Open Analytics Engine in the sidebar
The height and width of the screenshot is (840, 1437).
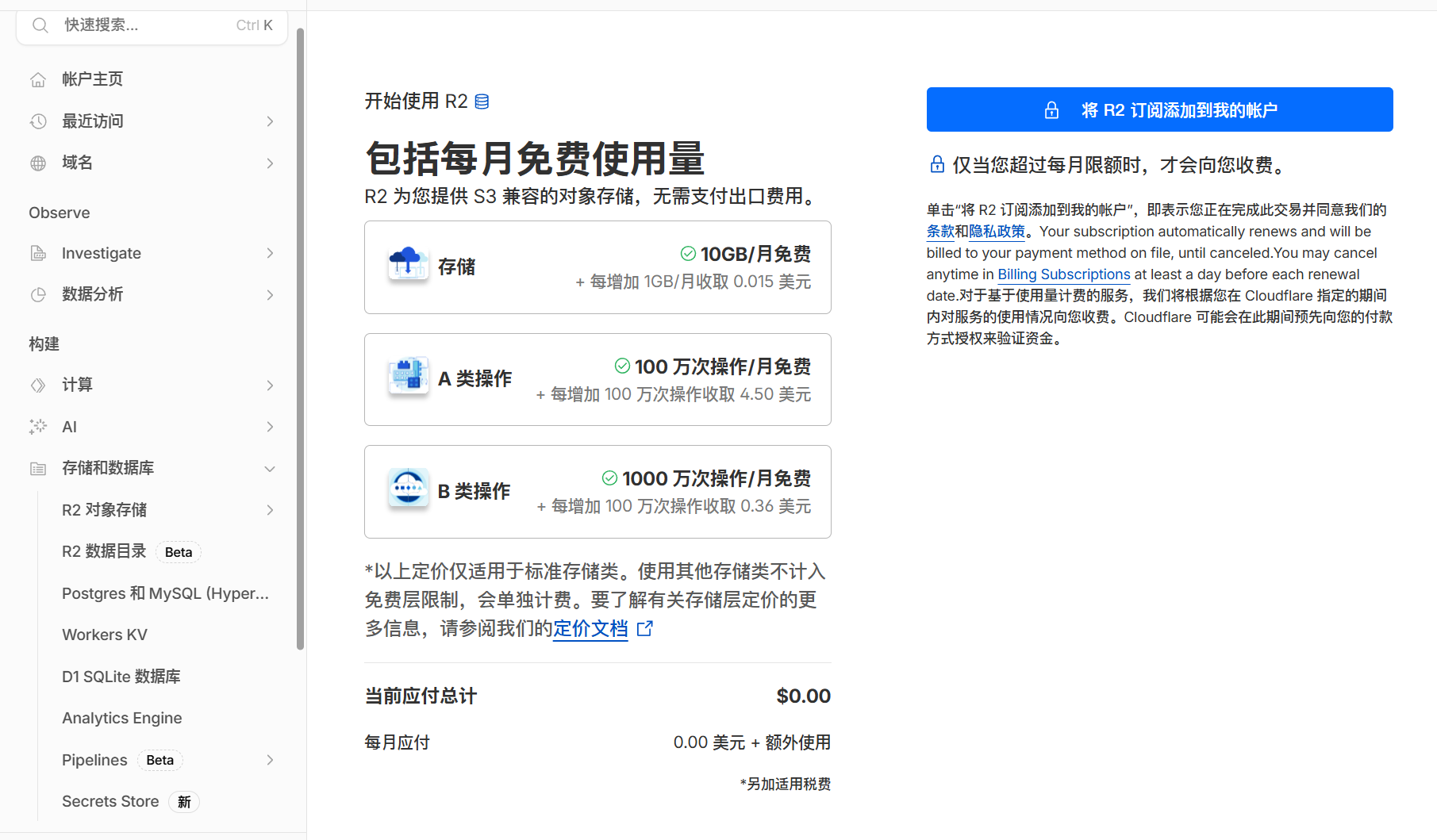tap(122, 718)
